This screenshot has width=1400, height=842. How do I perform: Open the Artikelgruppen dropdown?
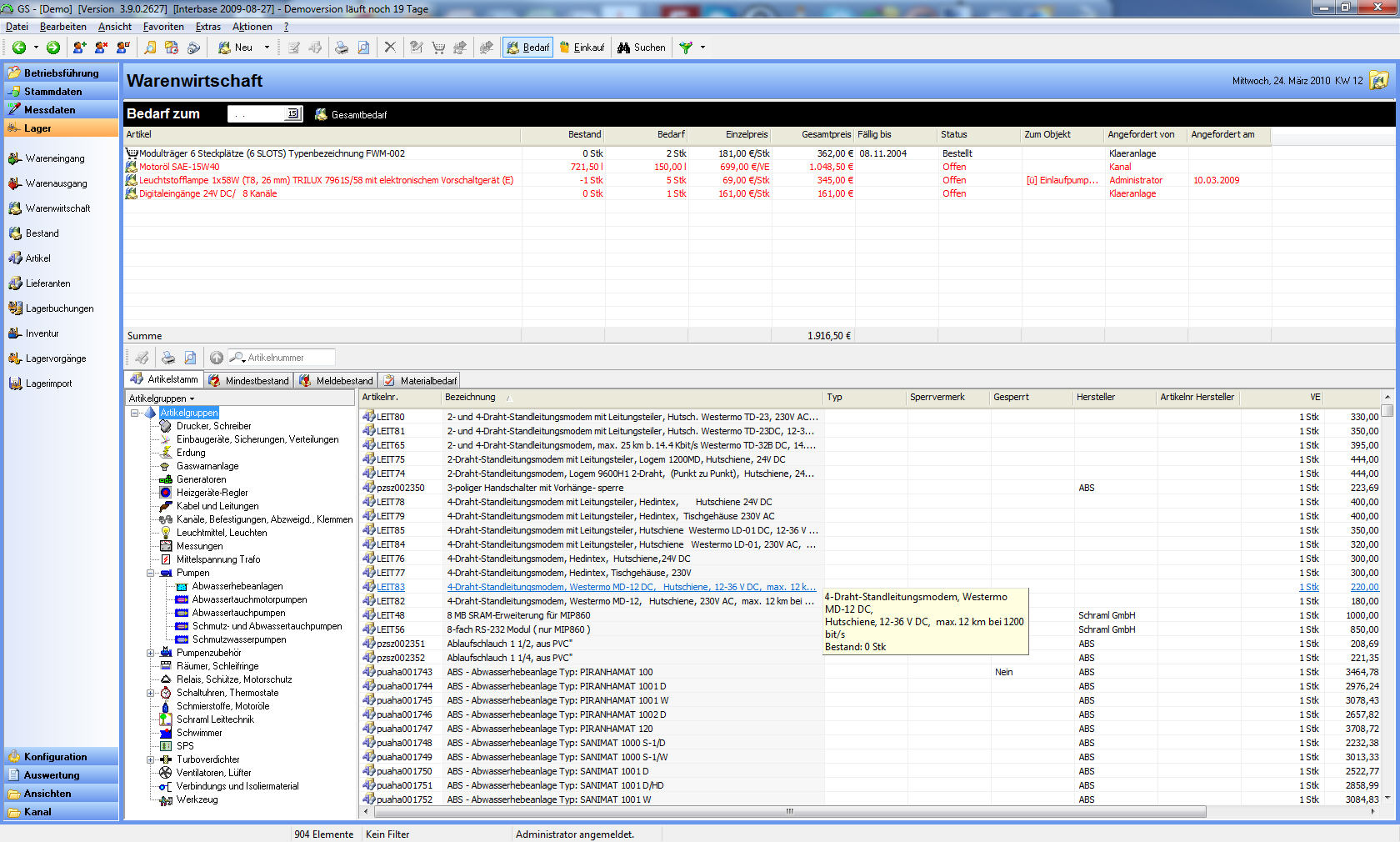pyautogui.click(x=162, y=398)
